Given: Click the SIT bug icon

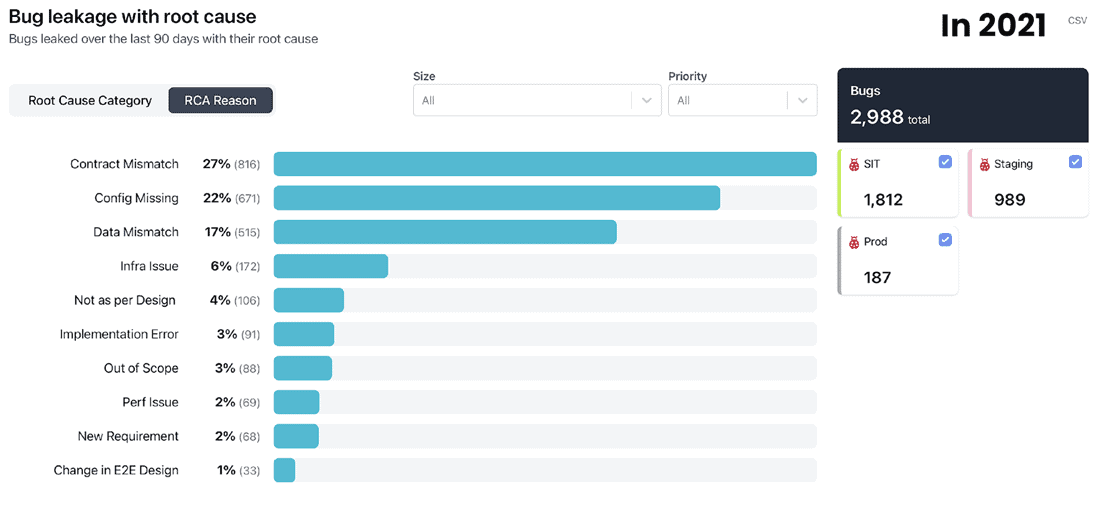Looking at the screenshot, I should [x=854, y=164].
